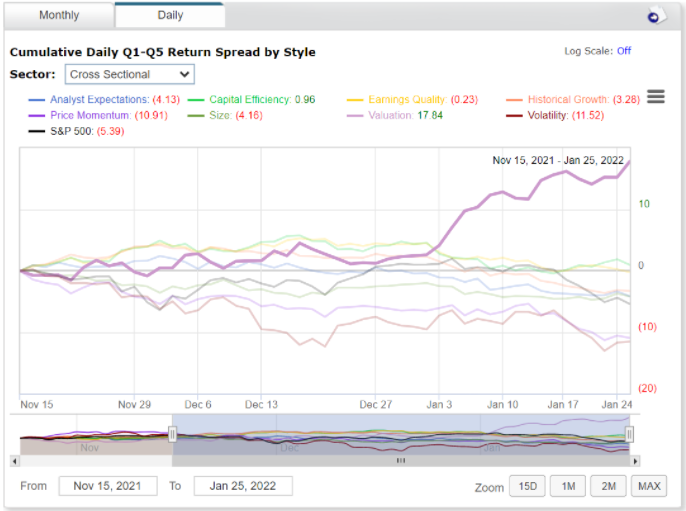Click the navigator scrollbar right arrow
Viewport: 686px width, 511px height.
coord(634,461)
